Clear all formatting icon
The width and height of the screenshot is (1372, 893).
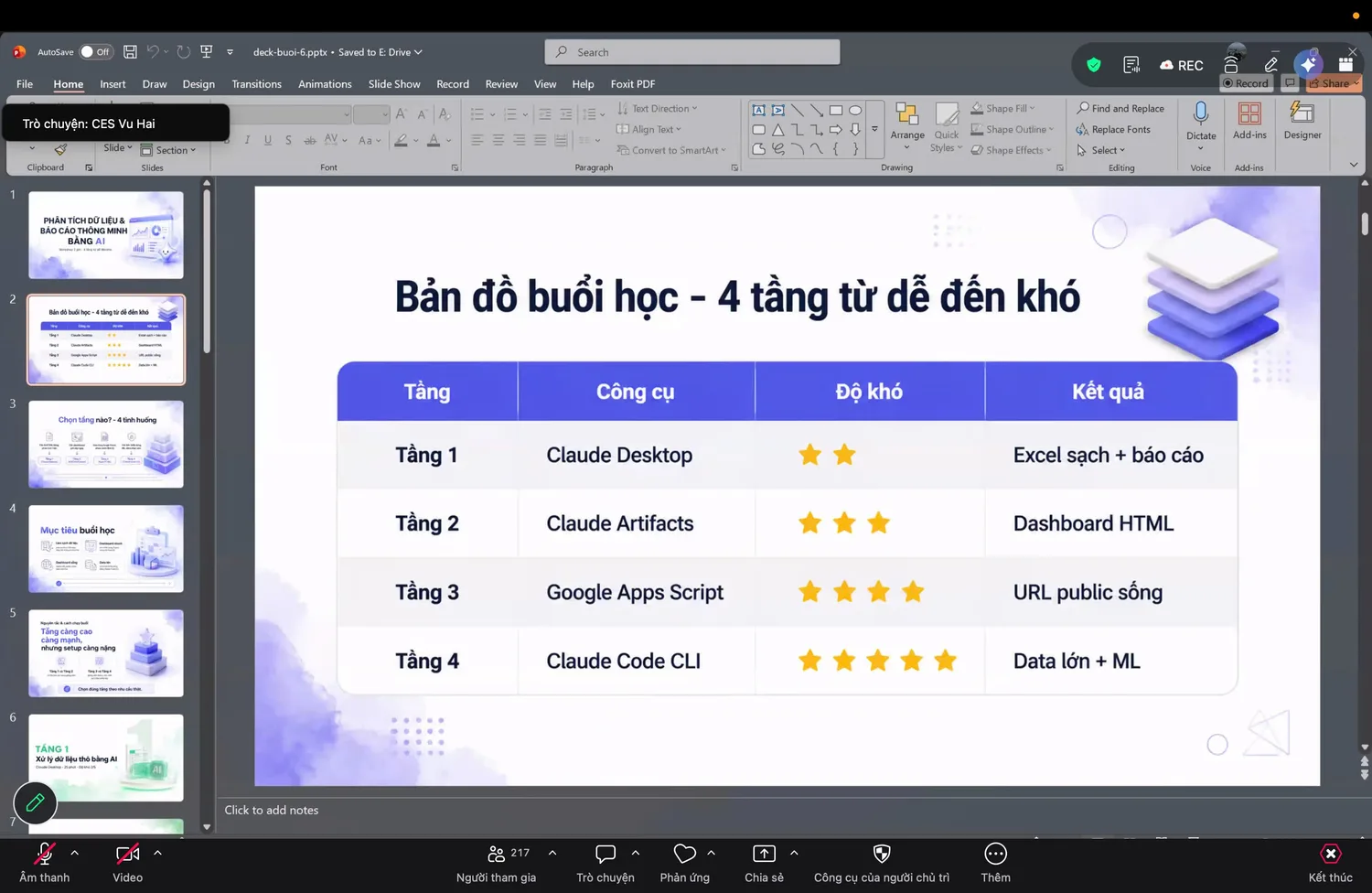point(445,114)
